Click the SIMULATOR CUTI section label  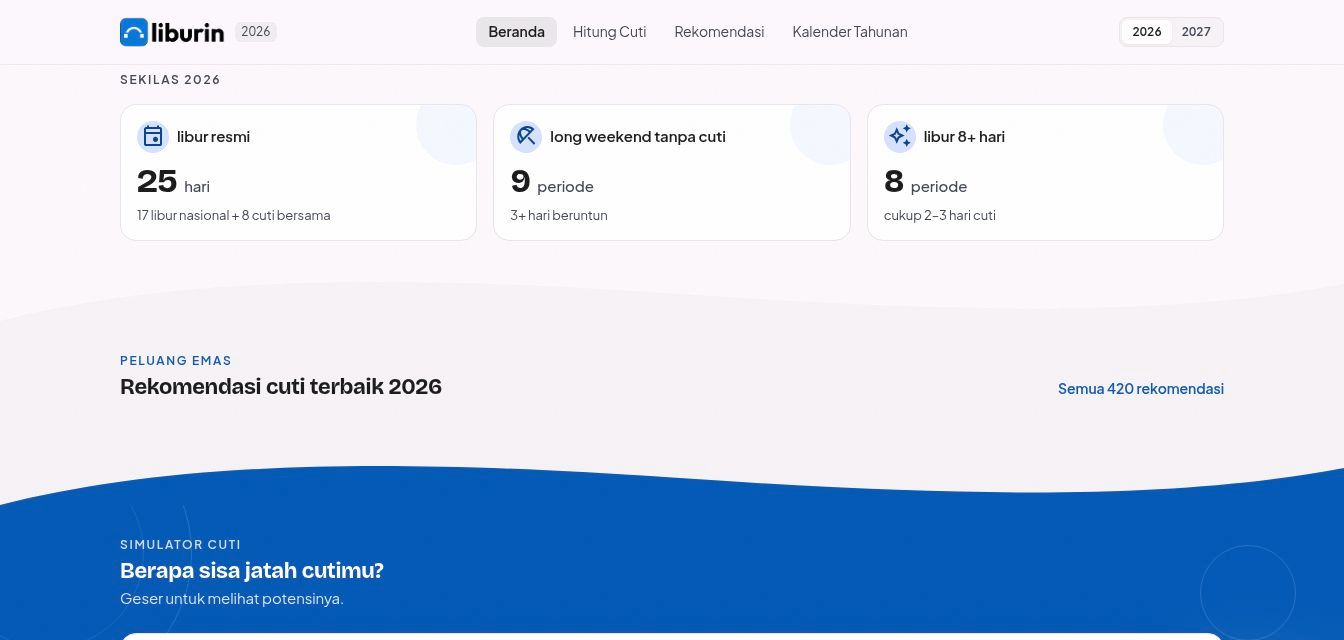click(180, 545)
